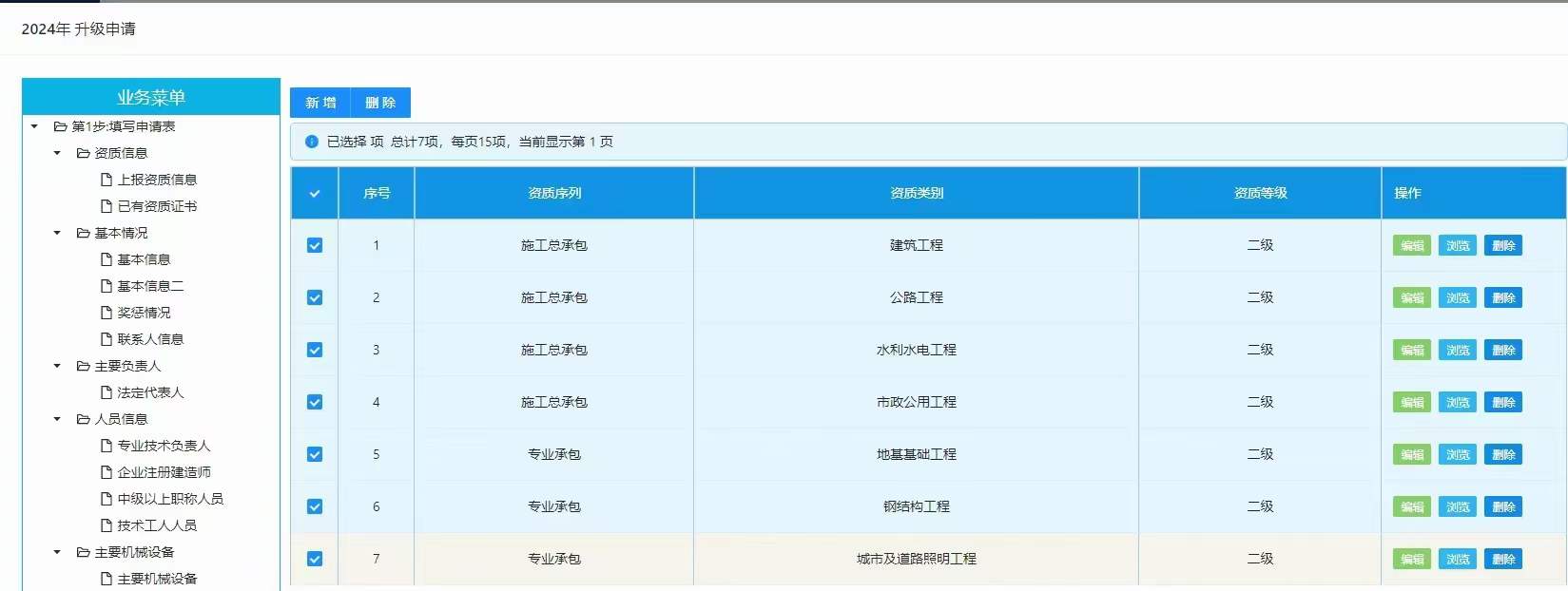Uncheck the checkbox for row 公路工程
The image size is (1568, 591).
point(315,297)
